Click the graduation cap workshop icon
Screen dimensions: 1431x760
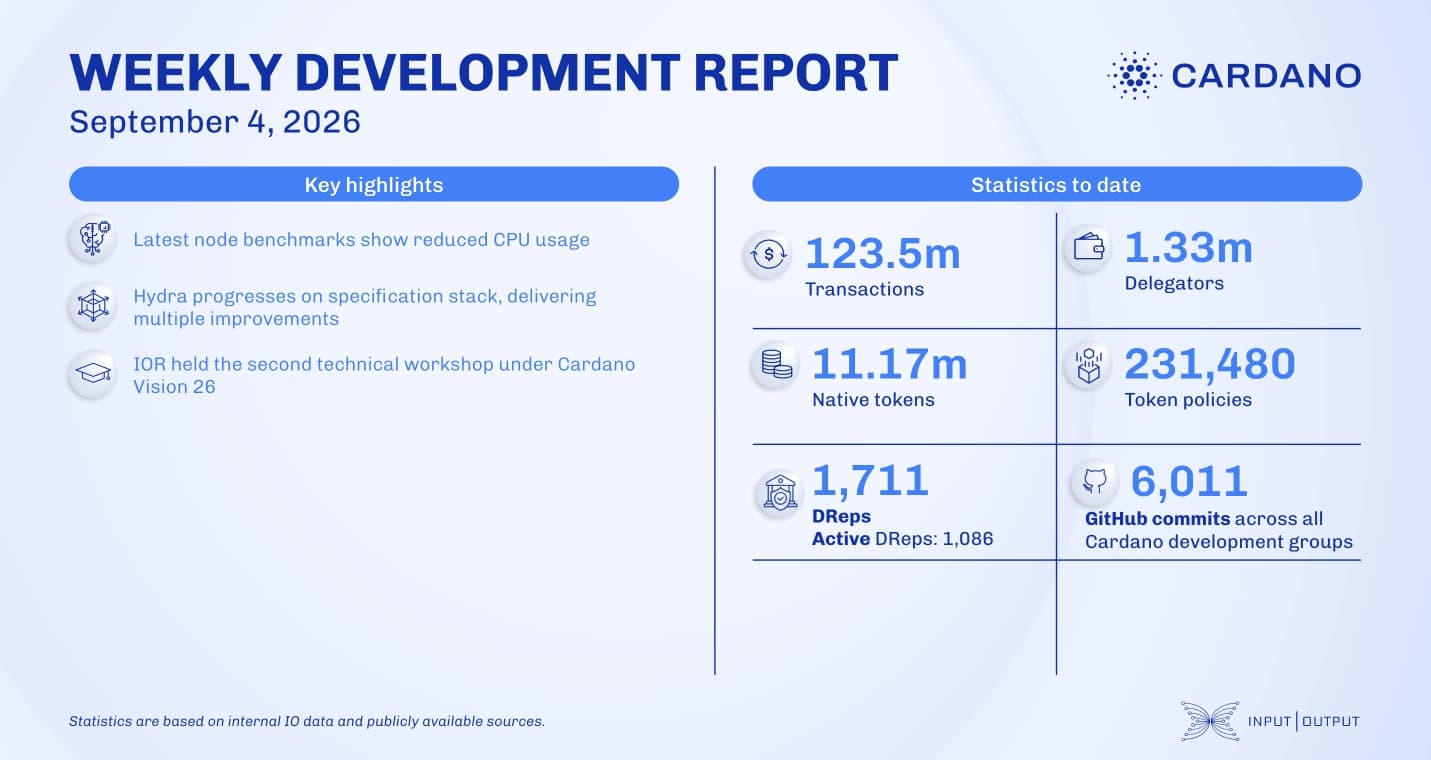point(94,374)
